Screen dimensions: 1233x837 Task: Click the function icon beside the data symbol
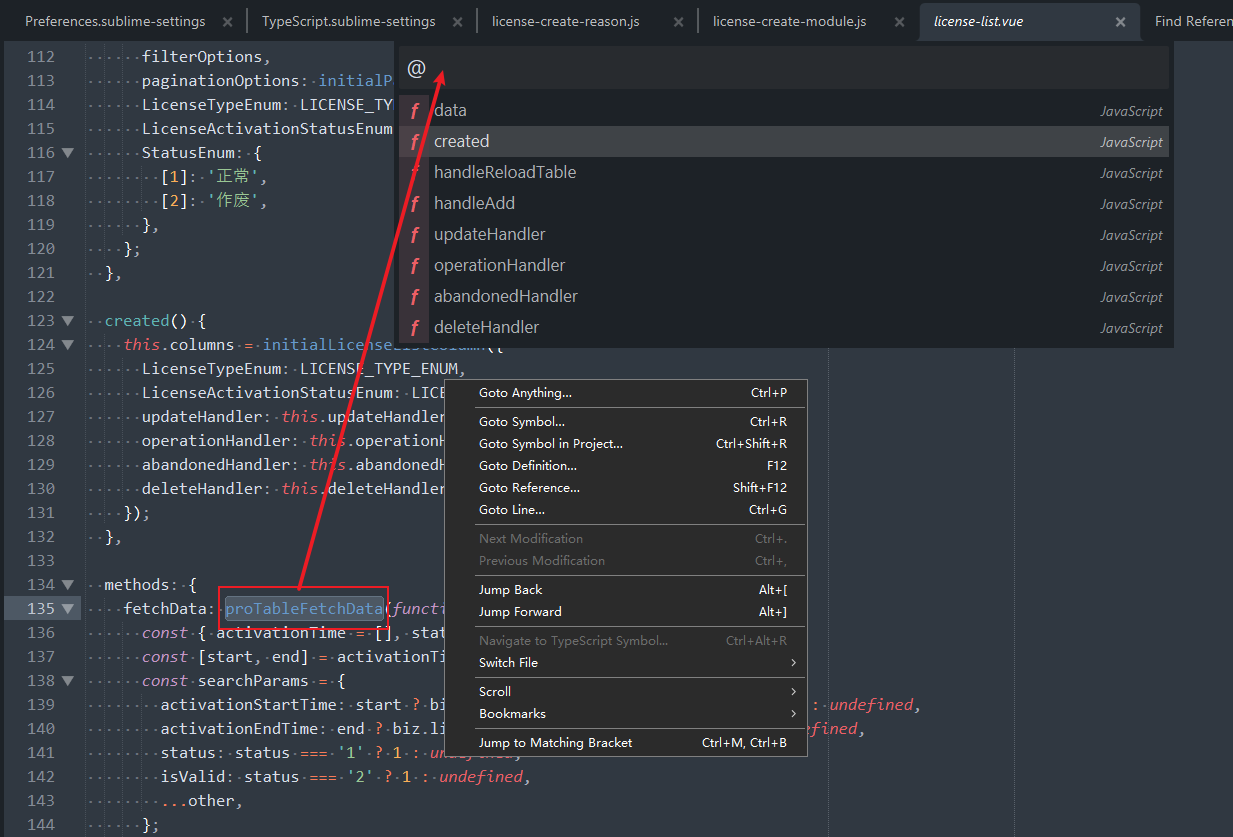[x=414, y=111]
